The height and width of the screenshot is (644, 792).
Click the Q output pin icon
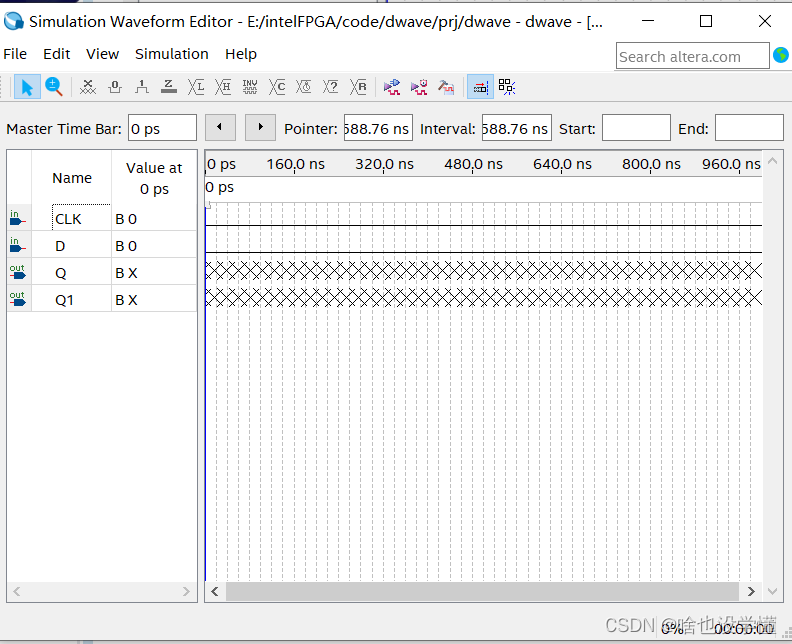click(17, 272)
